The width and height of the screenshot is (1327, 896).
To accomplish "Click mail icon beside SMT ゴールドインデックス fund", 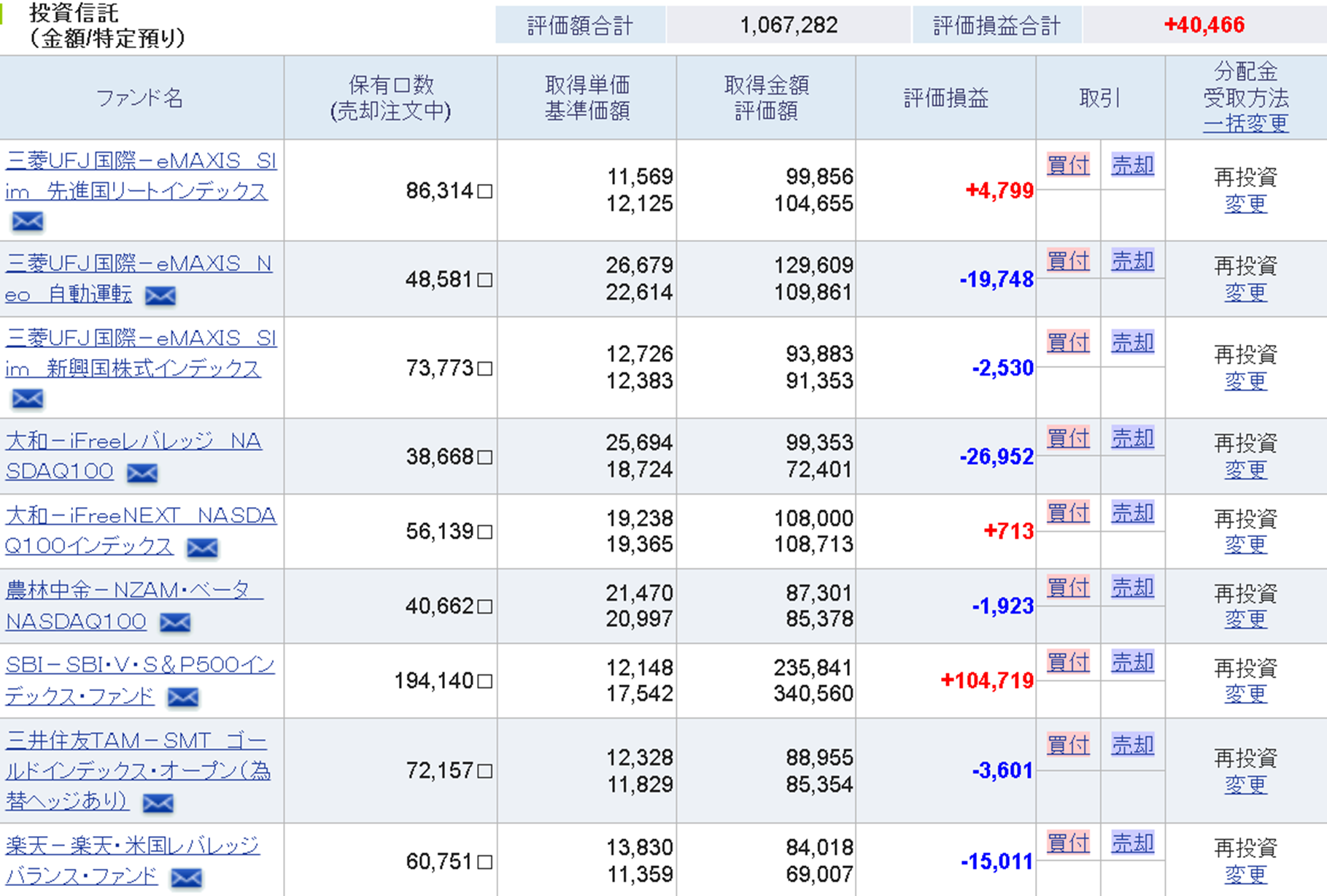I will (158, 803).
